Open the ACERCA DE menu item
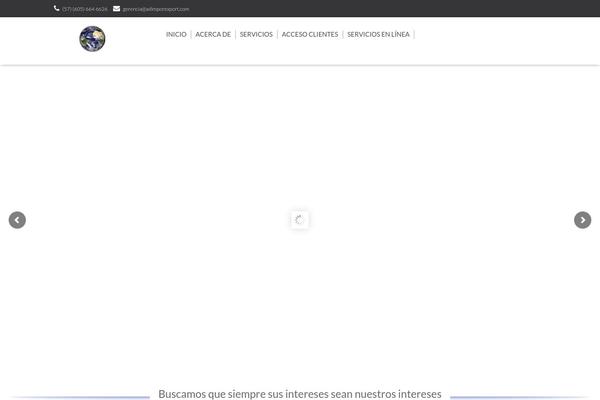 [x=213, y=34]
